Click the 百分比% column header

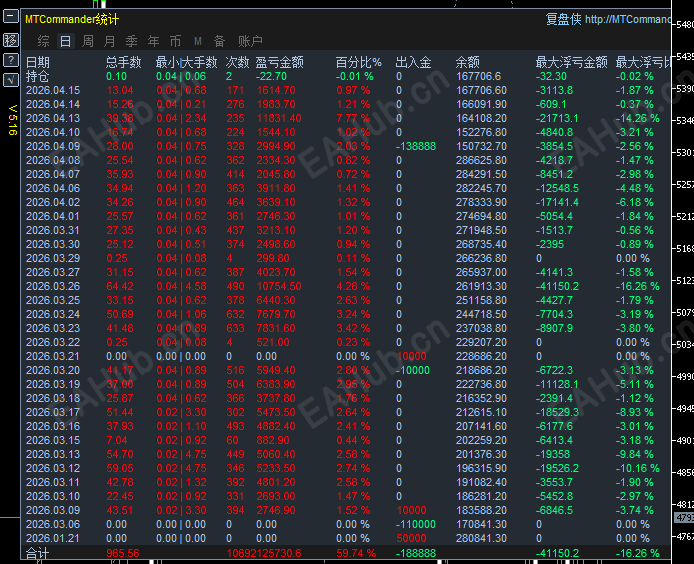359,62
